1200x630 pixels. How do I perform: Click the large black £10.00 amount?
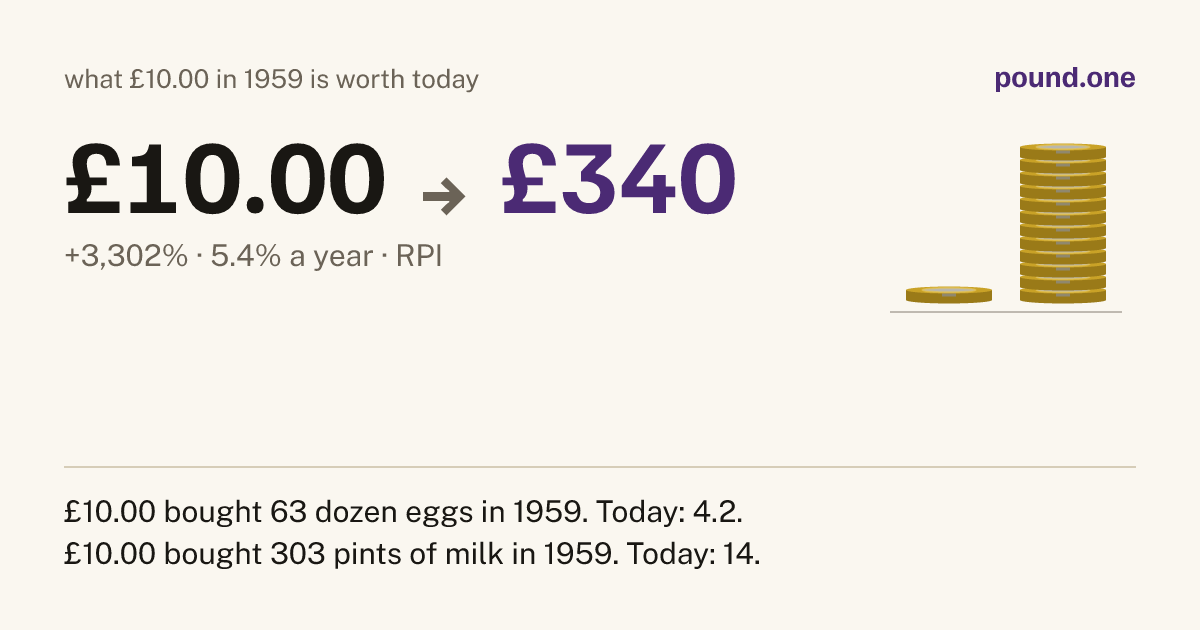coord(225,181)
